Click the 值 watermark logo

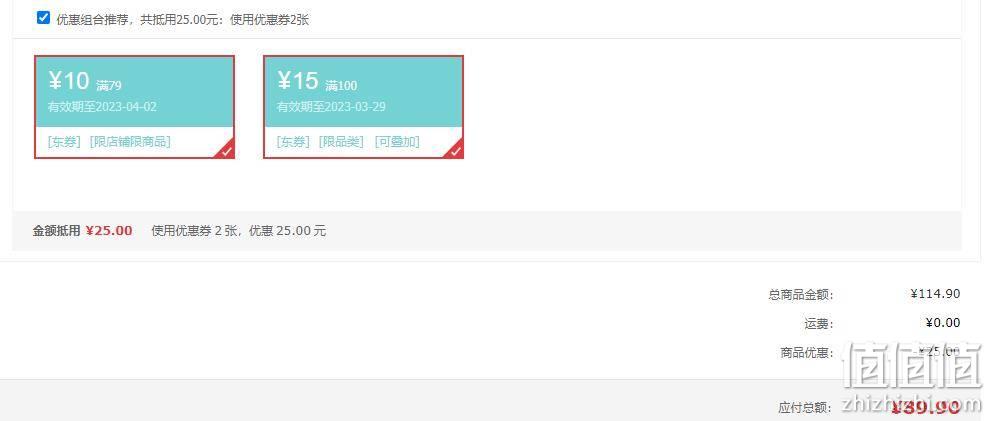[913, 365]
